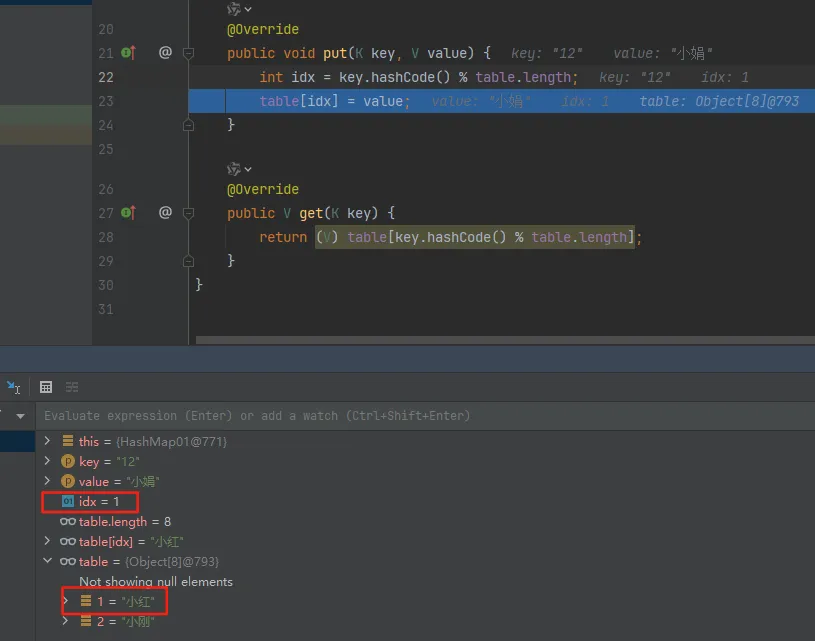Click the {HashMap01@771} value text
Screen dimensions: 815x641
click(x=172, y=441)
